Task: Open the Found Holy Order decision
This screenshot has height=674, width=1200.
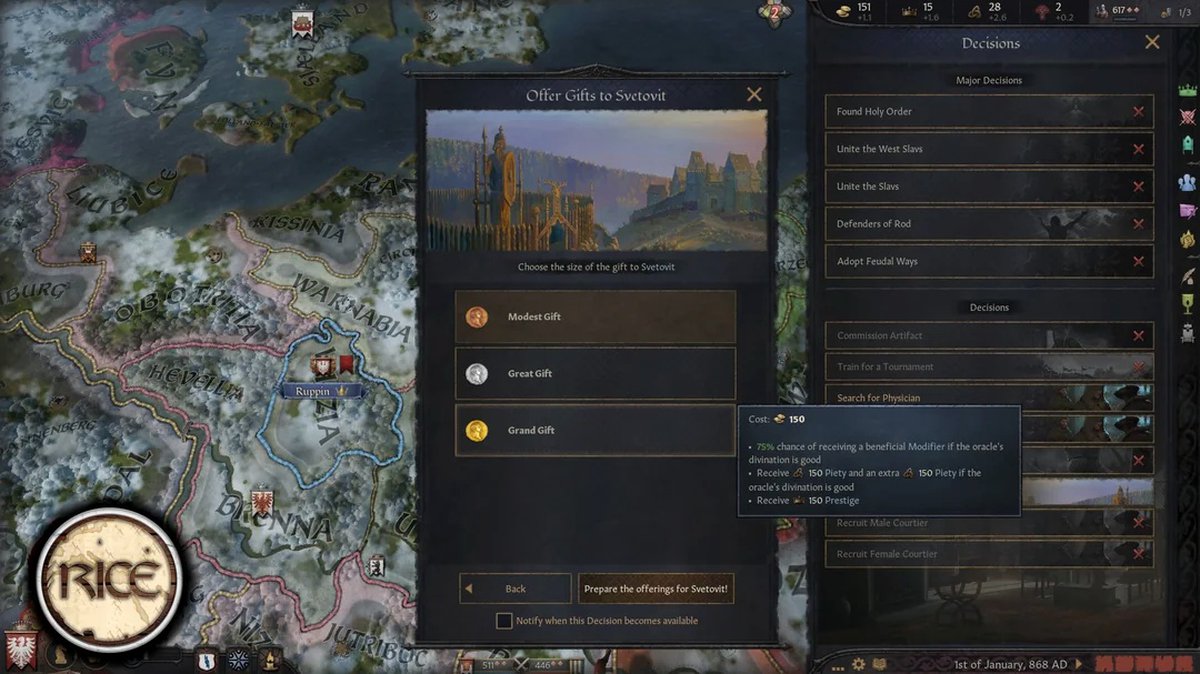Action: click(x=989, y=112)
